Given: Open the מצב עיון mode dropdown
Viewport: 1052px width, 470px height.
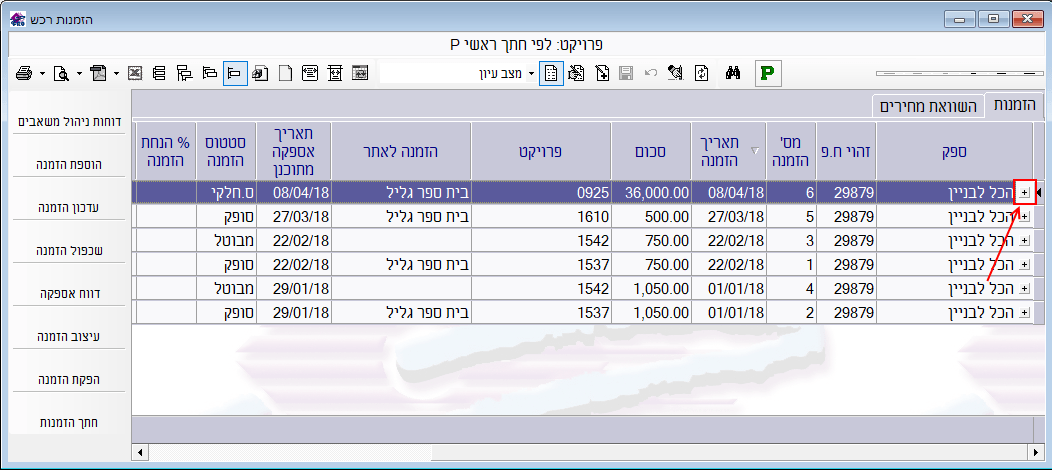Looking at the screenshot, I should coord(532,73).
